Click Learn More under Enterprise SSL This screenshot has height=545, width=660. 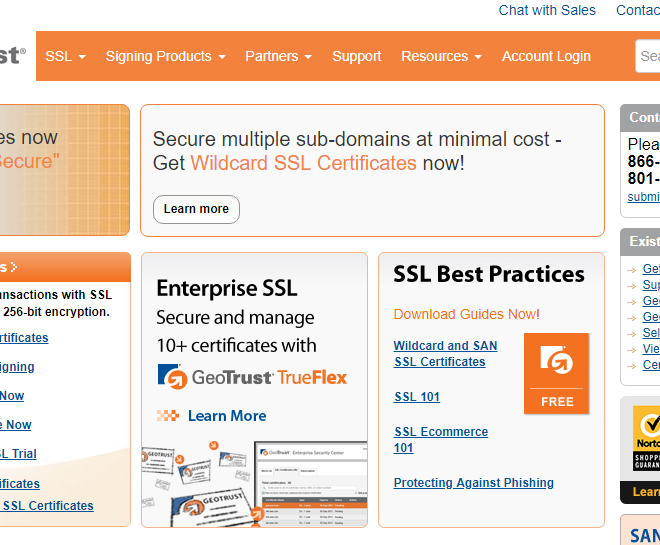click(227, 416)
